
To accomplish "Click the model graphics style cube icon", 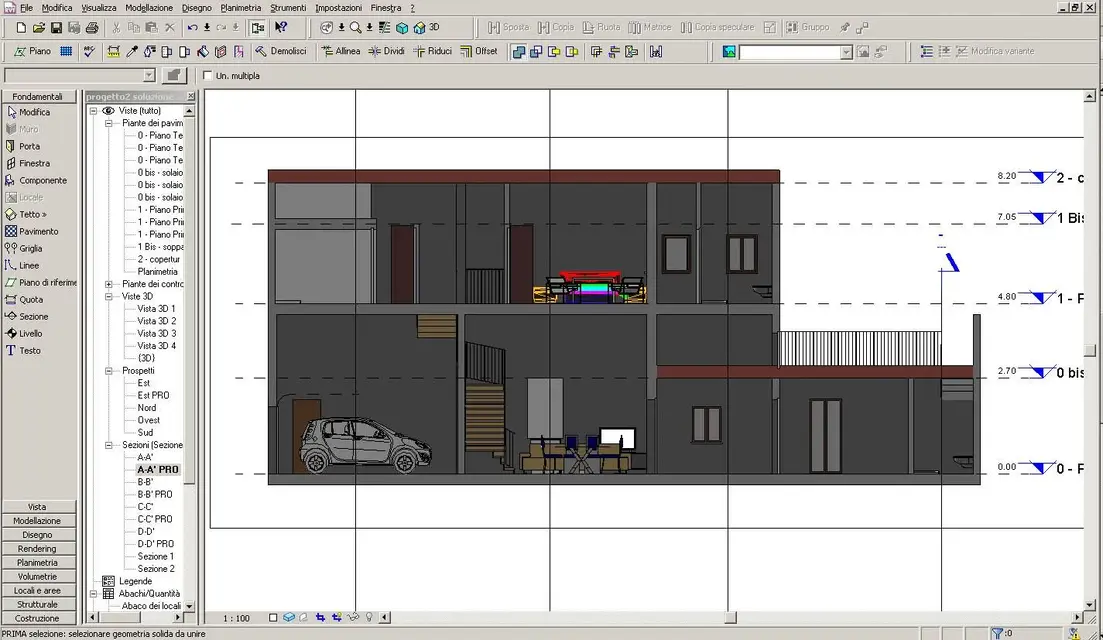I will 288,617.
